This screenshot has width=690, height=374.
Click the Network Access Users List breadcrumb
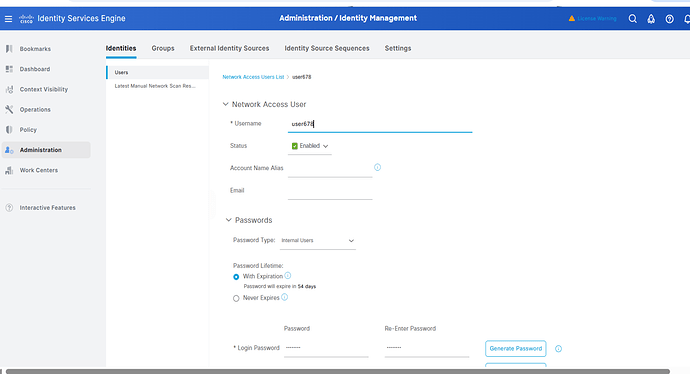(x=253, y=77)
